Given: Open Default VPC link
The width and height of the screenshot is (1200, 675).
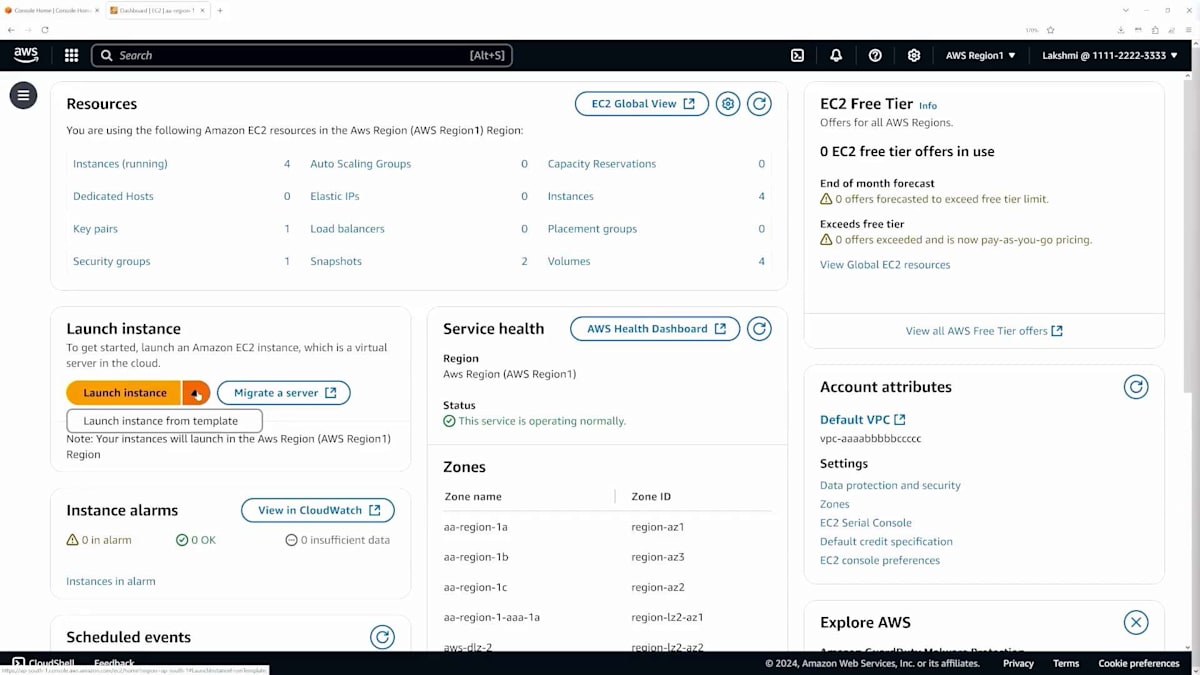Looking at the screenshot, I should pos(862,420).
